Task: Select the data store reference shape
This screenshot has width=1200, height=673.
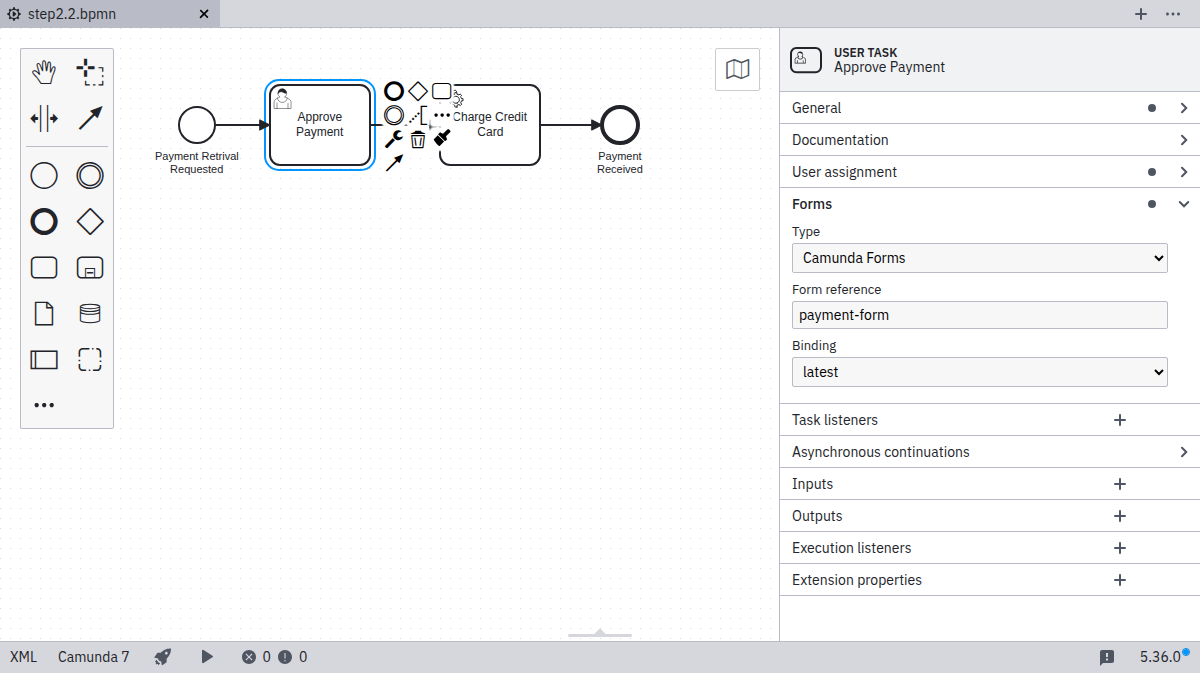Action: pyautogui.click(x=90, y=314)
